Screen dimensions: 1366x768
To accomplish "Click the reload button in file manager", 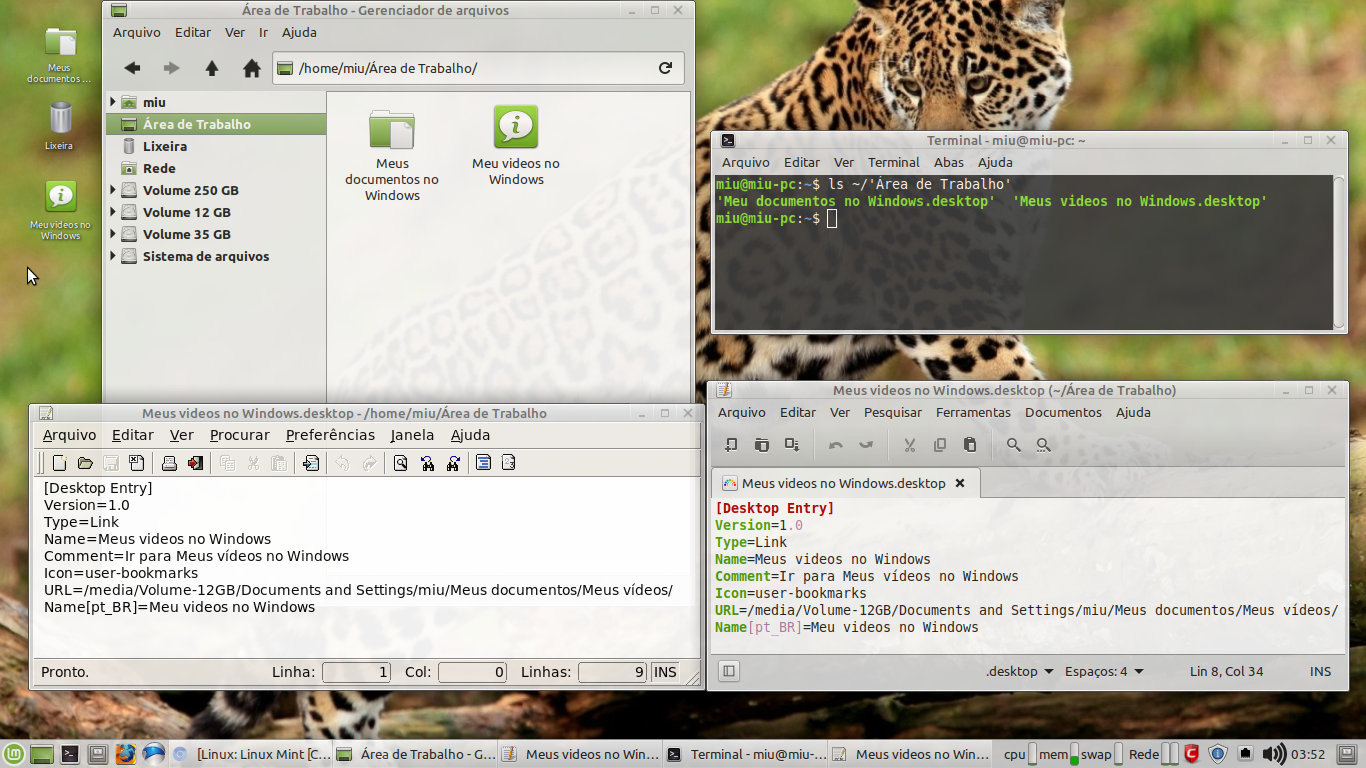I will coord(665,68).
